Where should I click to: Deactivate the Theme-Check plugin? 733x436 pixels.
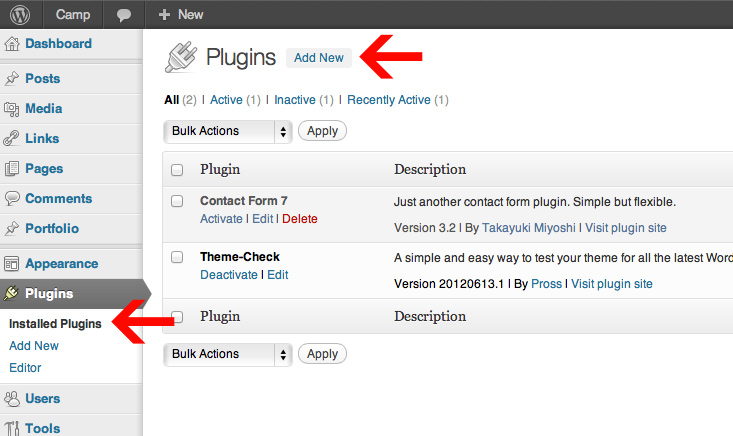pyautogui.click(x=230, y=275)
